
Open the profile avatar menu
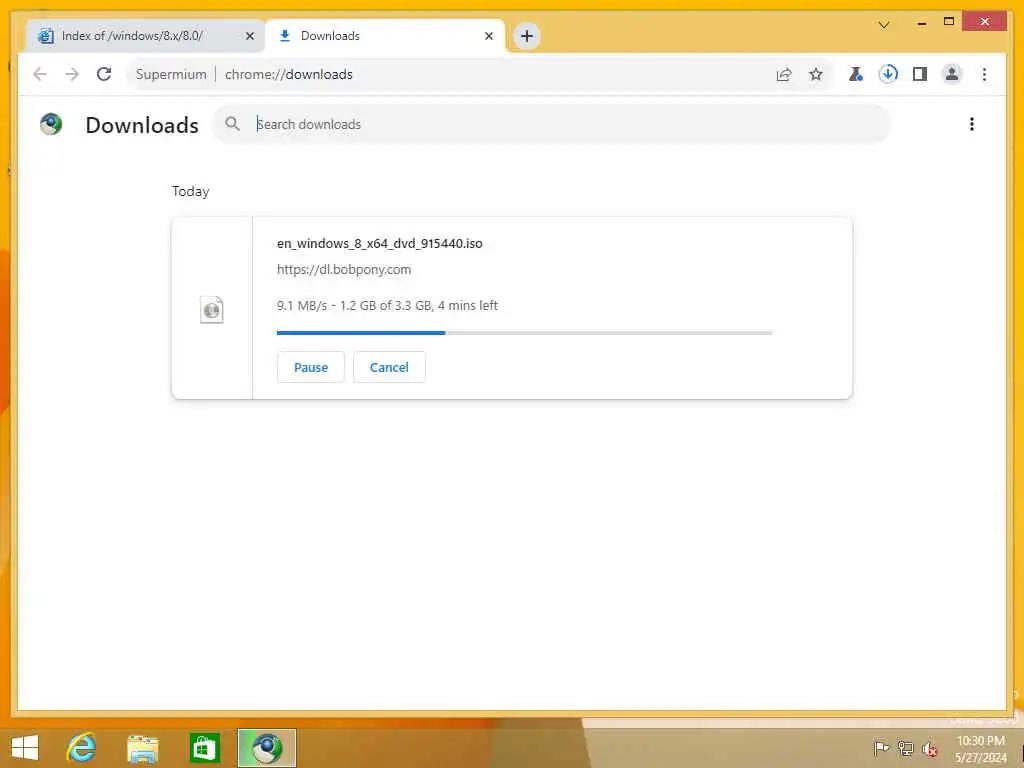(952, 74)
